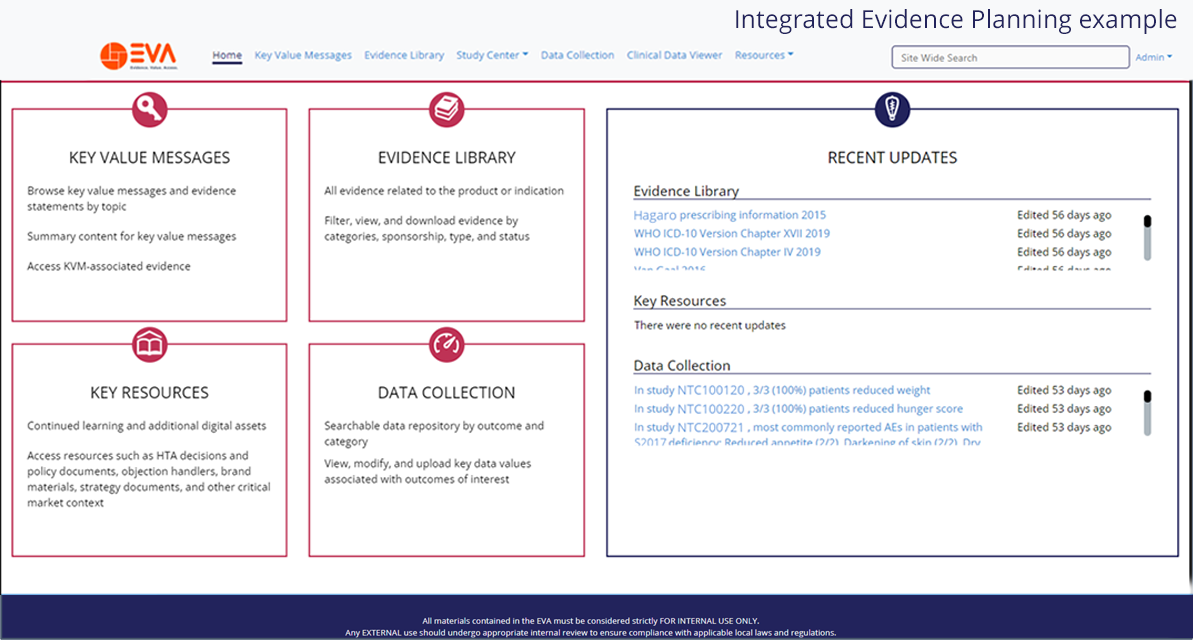Click 'Edited 53 days ago' beside NTC100120 entry
Viewport: 1193px width, 640px height.
click(1064, 390)
